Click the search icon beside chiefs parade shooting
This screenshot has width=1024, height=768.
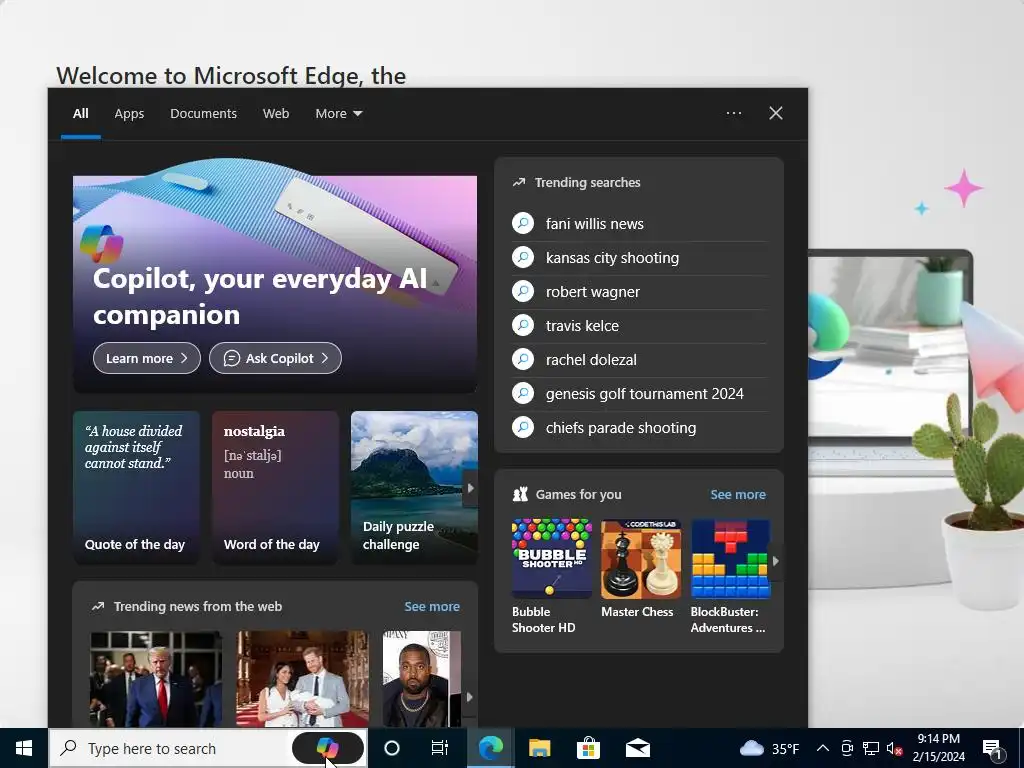tap(523, 427)
